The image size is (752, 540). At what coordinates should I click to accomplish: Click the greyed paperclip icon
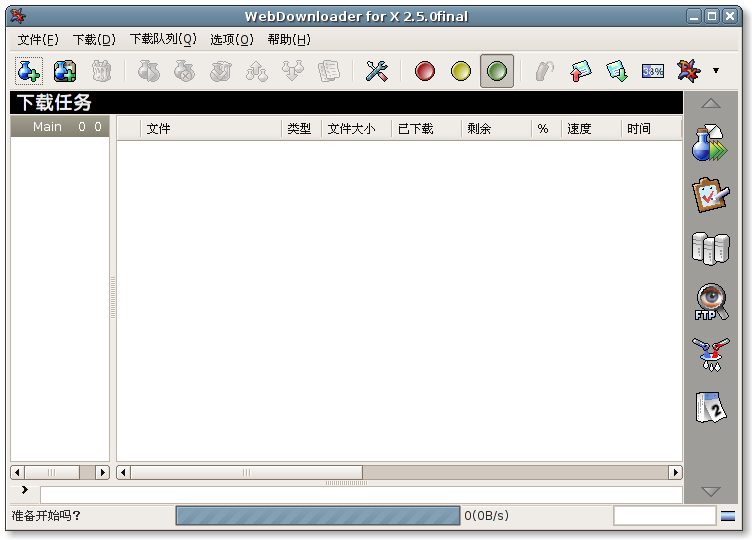pyautogui.click(x=544, y=71)
